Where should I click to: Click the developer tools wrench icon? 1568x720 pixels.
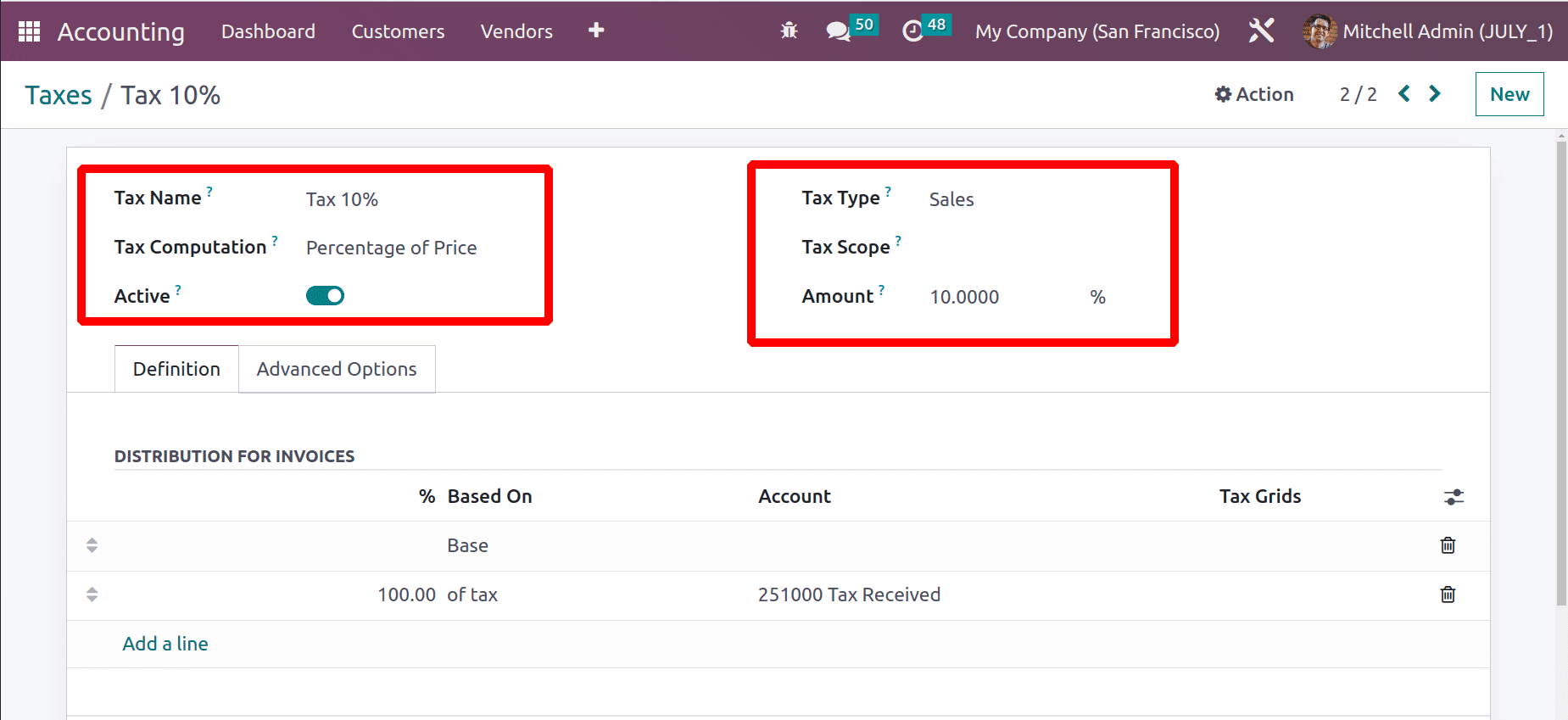1261,31
